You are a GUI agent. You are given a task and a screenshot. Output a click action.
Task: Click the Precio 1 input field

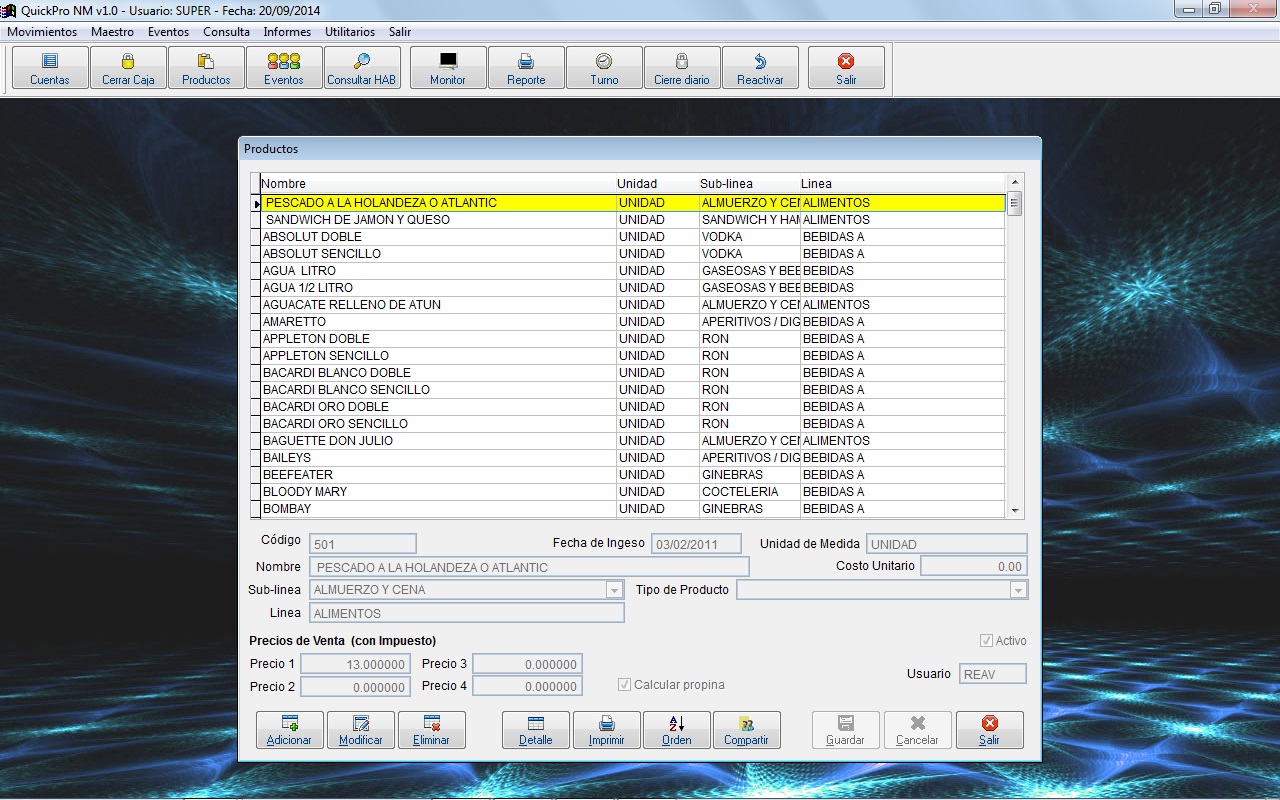[x=355, y=664]
